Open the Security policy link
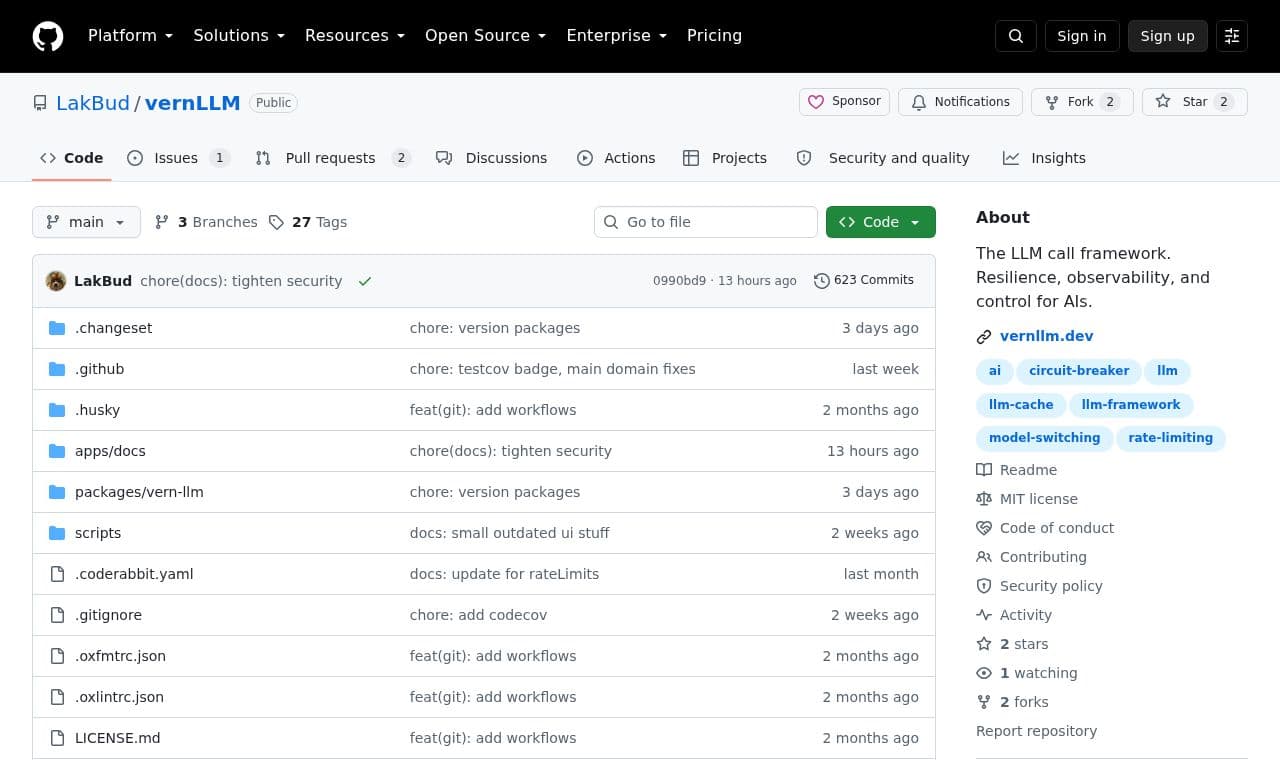Viewport: 1280px width, 760px height. click(1039, 586)
